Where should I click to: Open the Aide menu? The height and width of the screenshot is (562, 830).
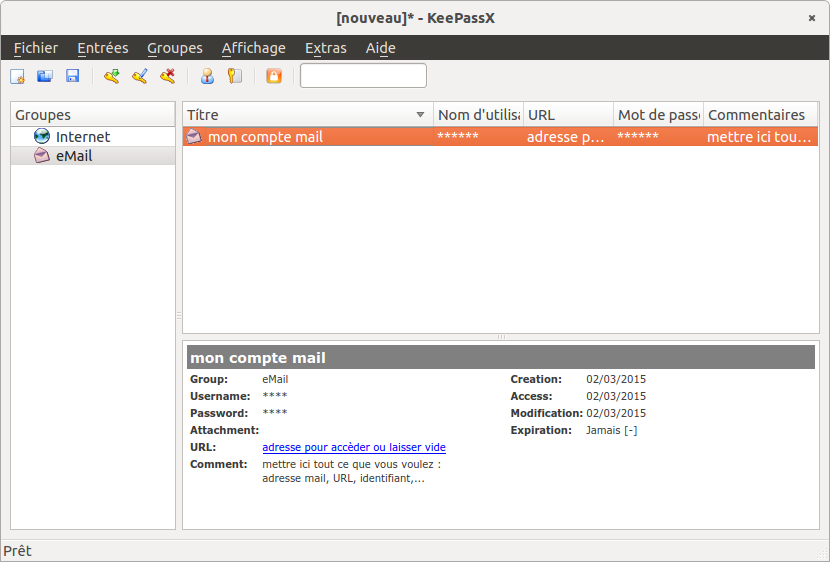pyautogui.click(x=381, y=48)
